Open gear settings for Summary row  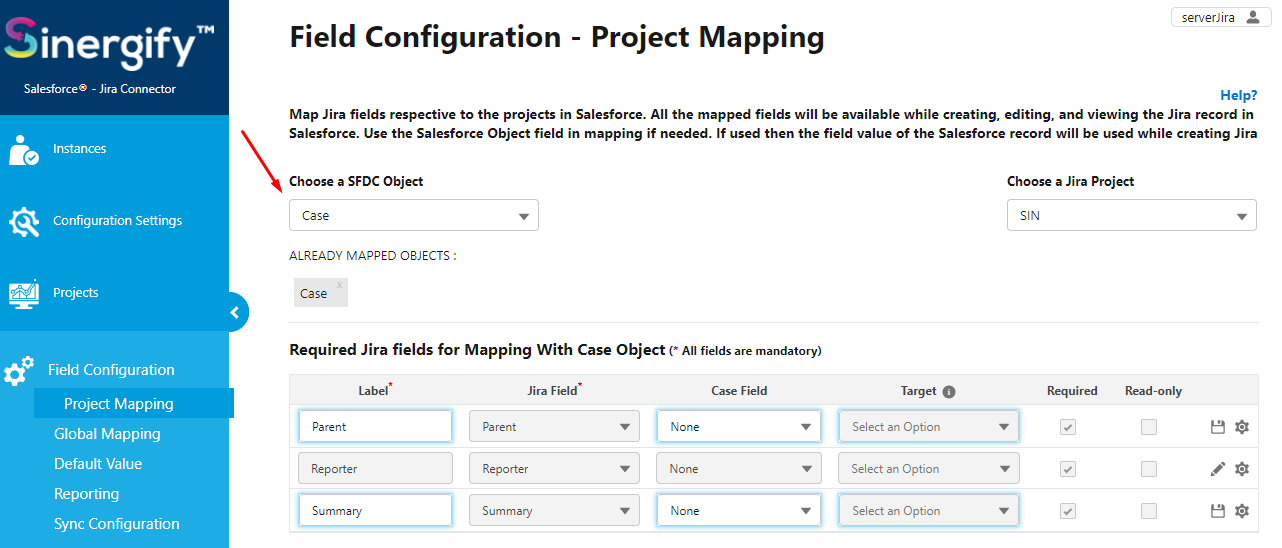pos(1242,511)
